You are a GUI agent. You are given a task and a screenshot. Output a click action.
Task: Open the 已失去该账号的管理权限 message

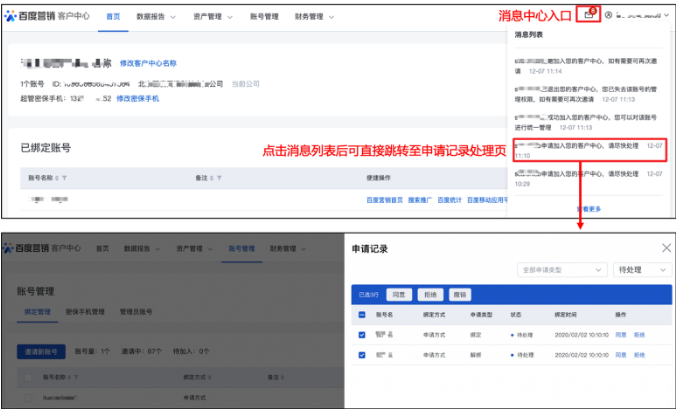(x=586, y=94)
